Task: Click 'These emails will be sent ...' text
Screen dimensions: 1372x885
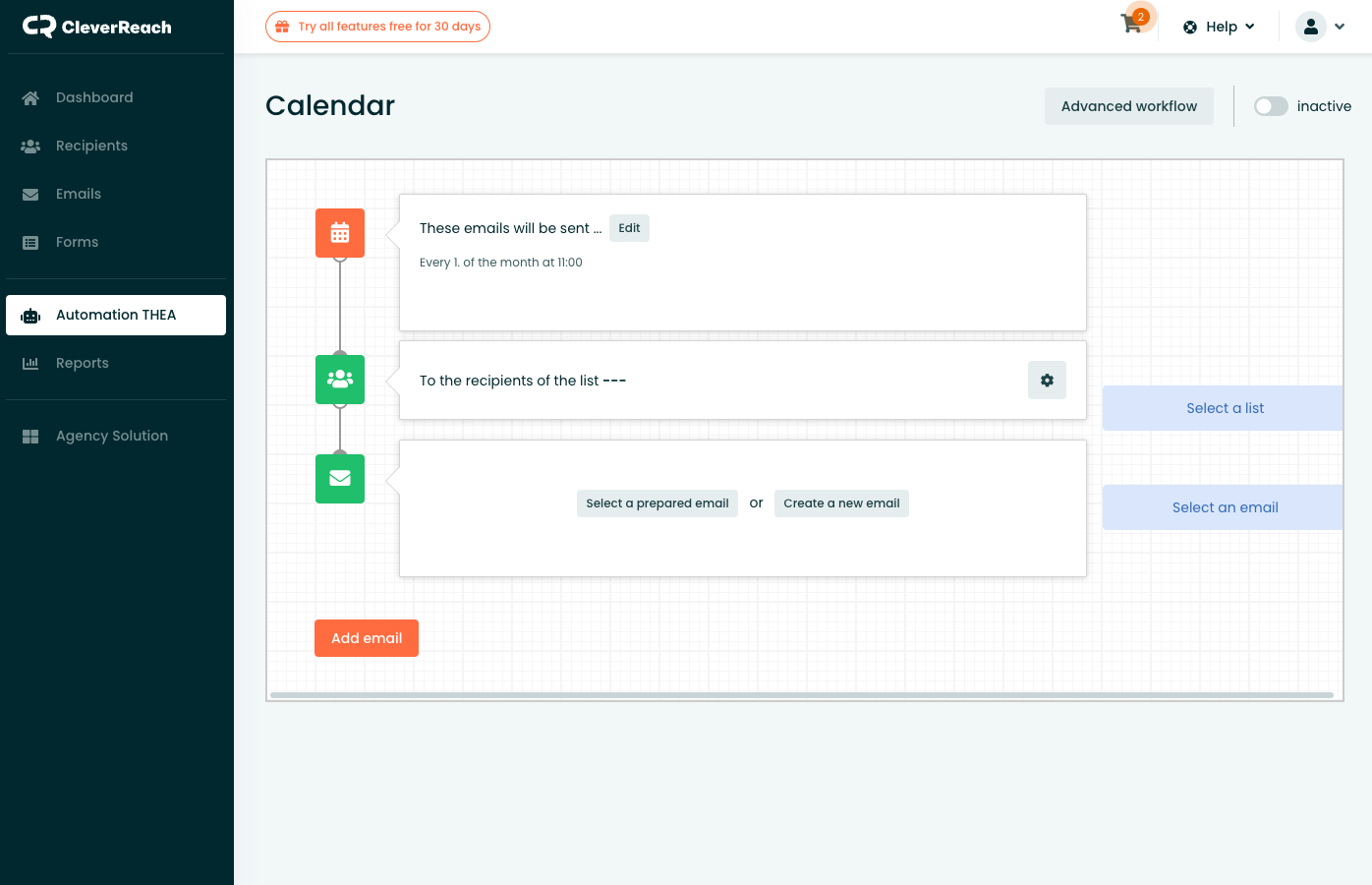Action: point(510,228)
